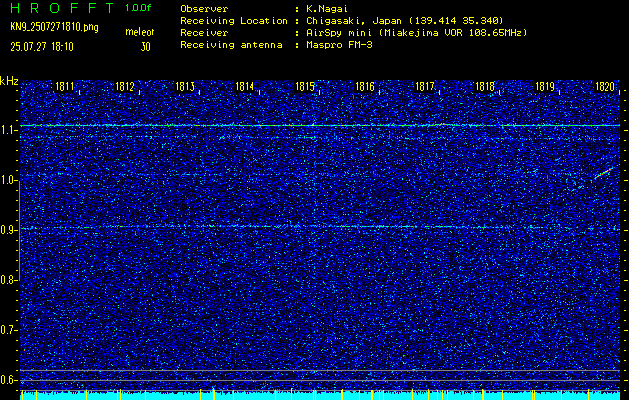Click the 0.8 kHz axis label
This screenshot has height=400, width=629.
point(8,280)
